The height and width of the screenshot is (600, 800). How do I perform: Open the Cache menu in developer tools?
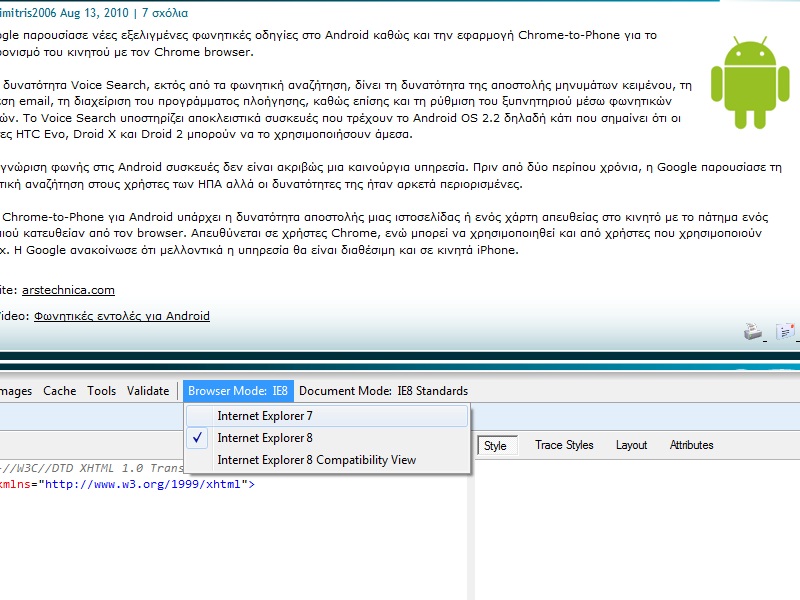pos(60,391)
